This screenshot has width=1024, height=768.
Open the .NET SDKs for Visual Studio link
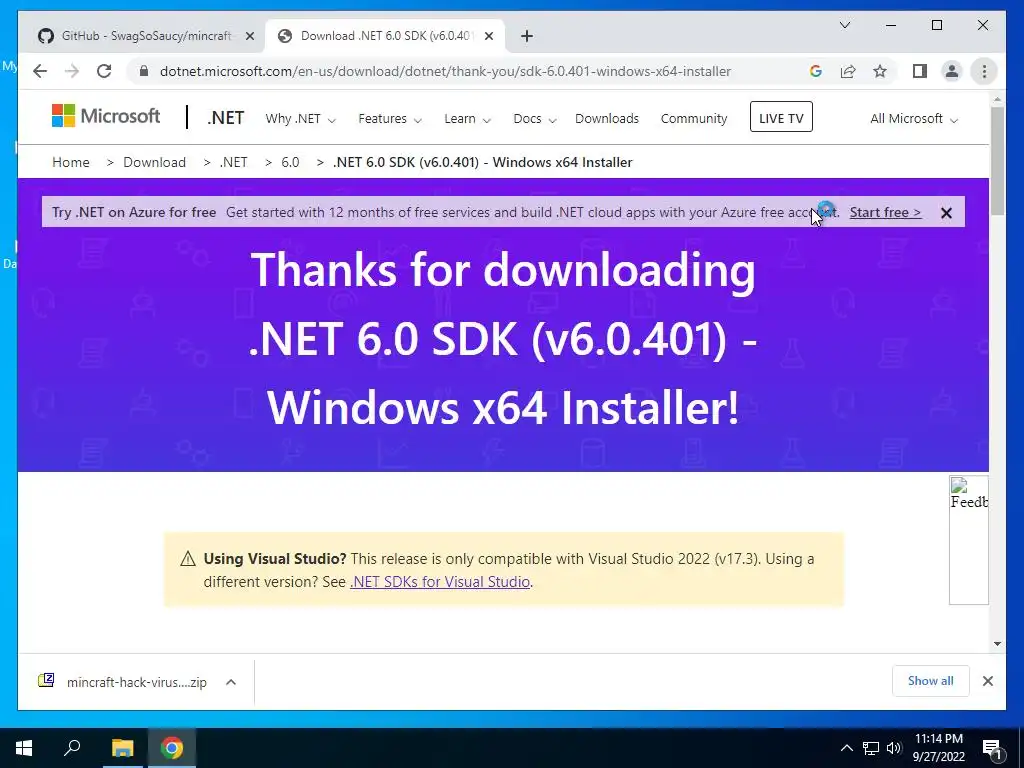coord(440,582)
